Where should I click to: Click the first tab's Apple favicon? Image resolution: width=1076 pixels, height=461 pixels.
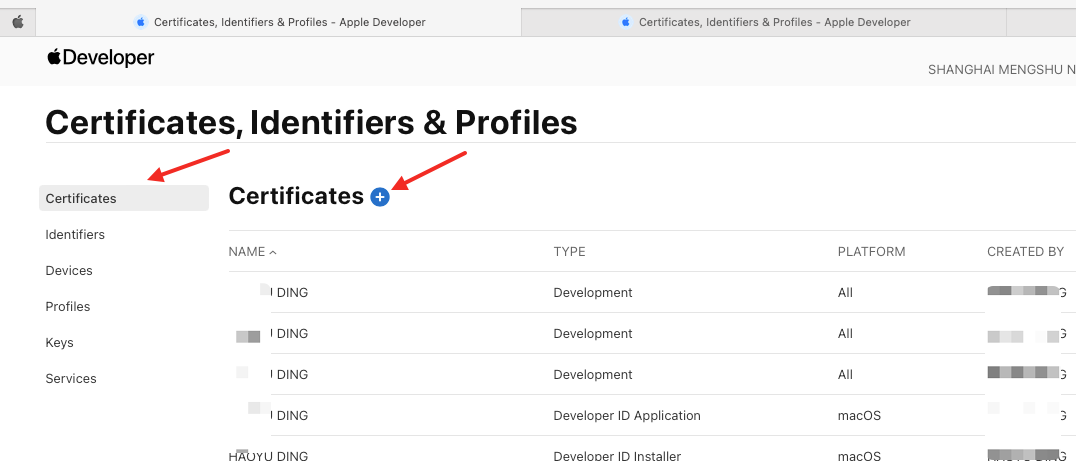[x=140, y=22]
